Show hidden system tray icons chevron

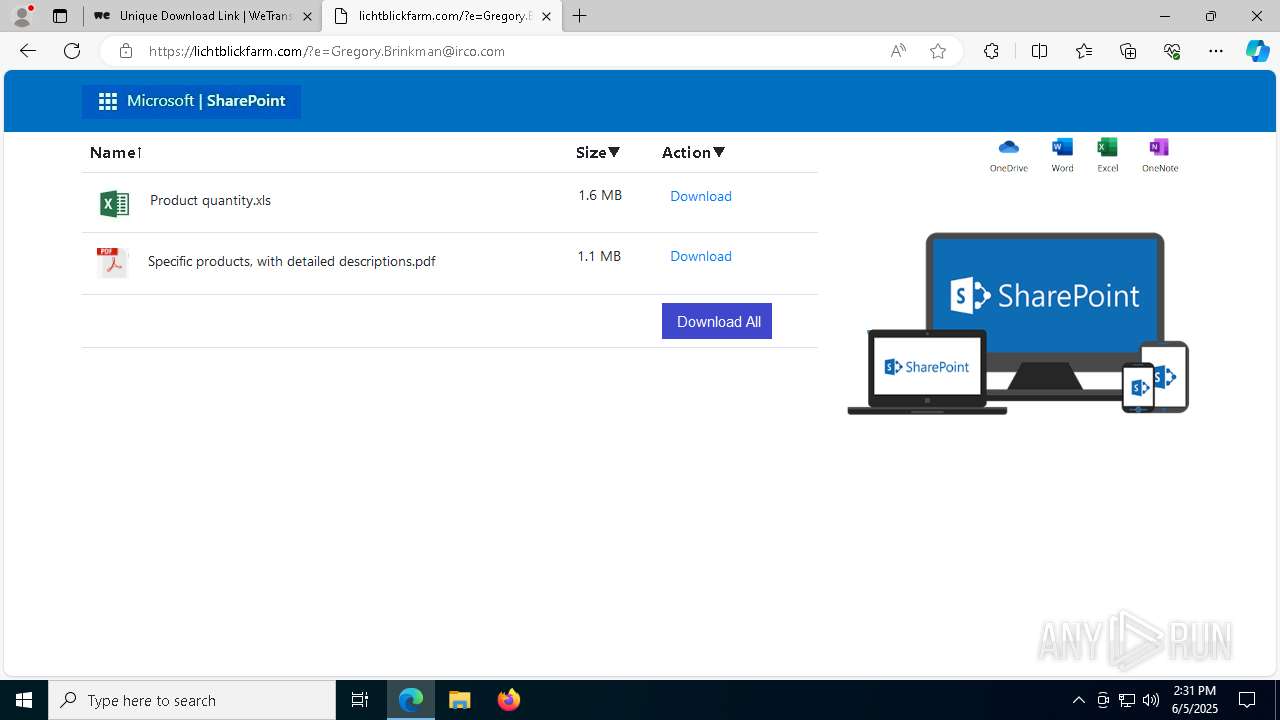coord(1078,700)
